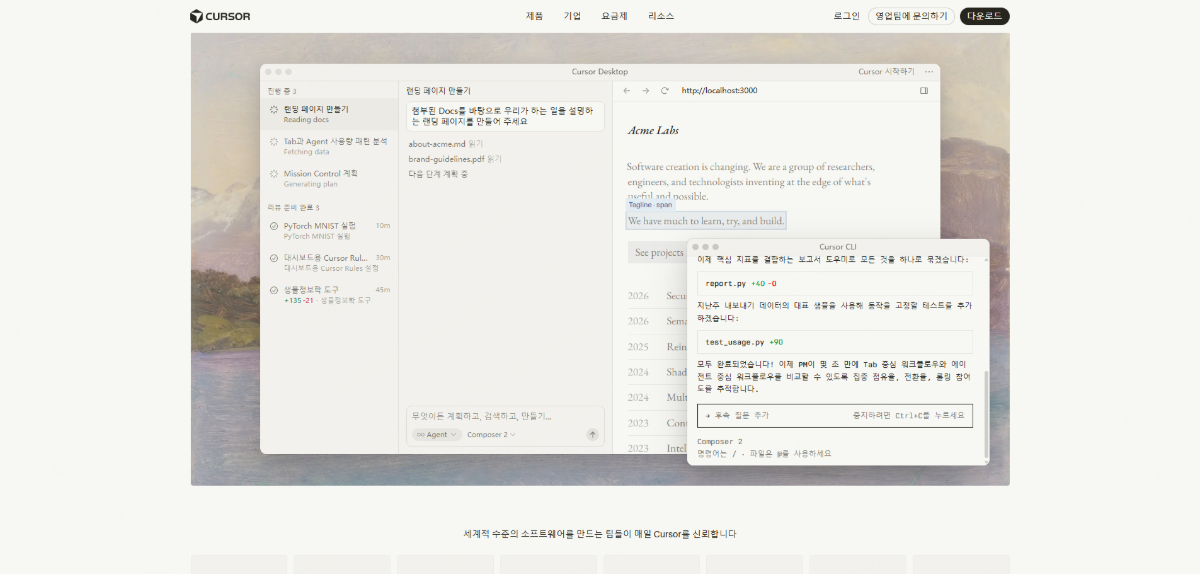Click the Composer 2 label in Cursor CLI
The image size is (1200, 574).
[x=719, y=441]
